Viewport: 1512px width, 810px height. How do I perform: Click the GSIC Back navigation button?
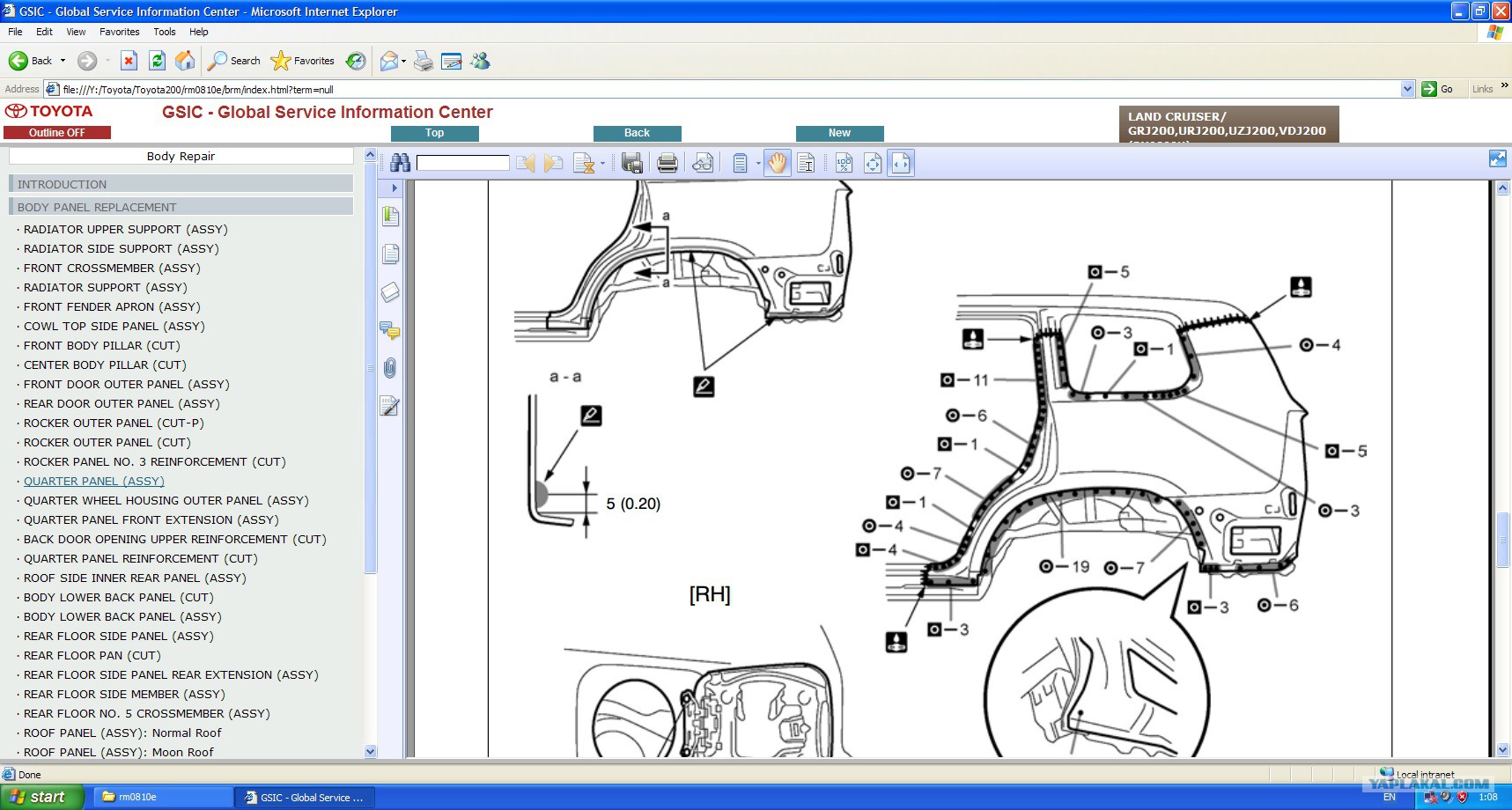coord(638,133)
